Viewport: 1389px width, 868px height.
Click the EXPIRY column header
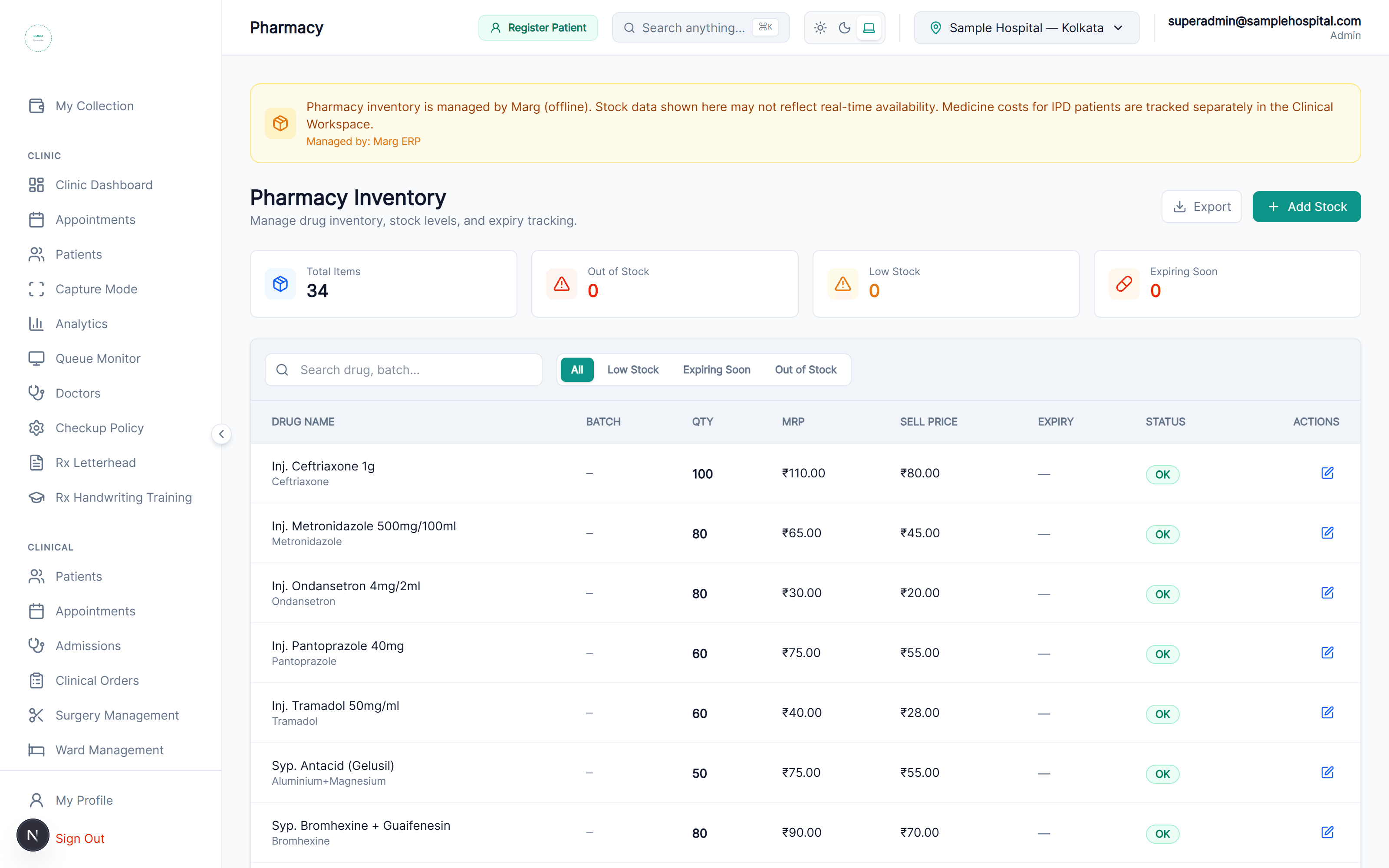[x=1055, y=421]
